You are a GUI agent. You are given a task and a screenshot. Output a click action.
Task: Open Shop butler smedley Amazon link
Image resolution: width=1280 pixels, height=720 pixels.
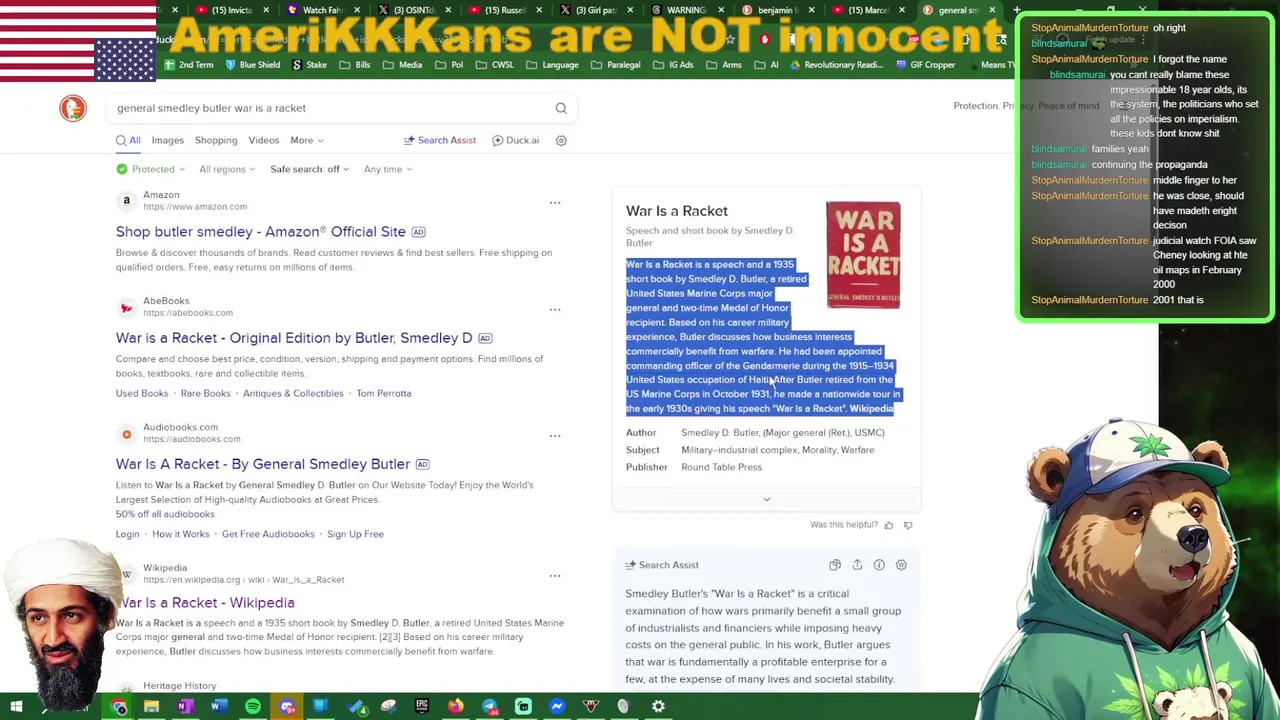260,232
